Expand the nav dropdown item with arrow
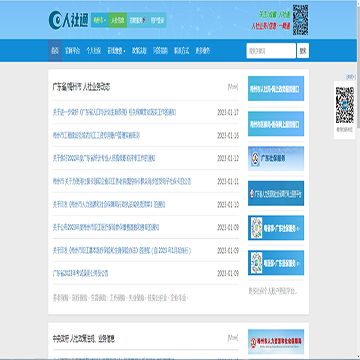Image resolution: width=360 pixels, height=360 pixels. pyautogui.click(x=116, y=51)
